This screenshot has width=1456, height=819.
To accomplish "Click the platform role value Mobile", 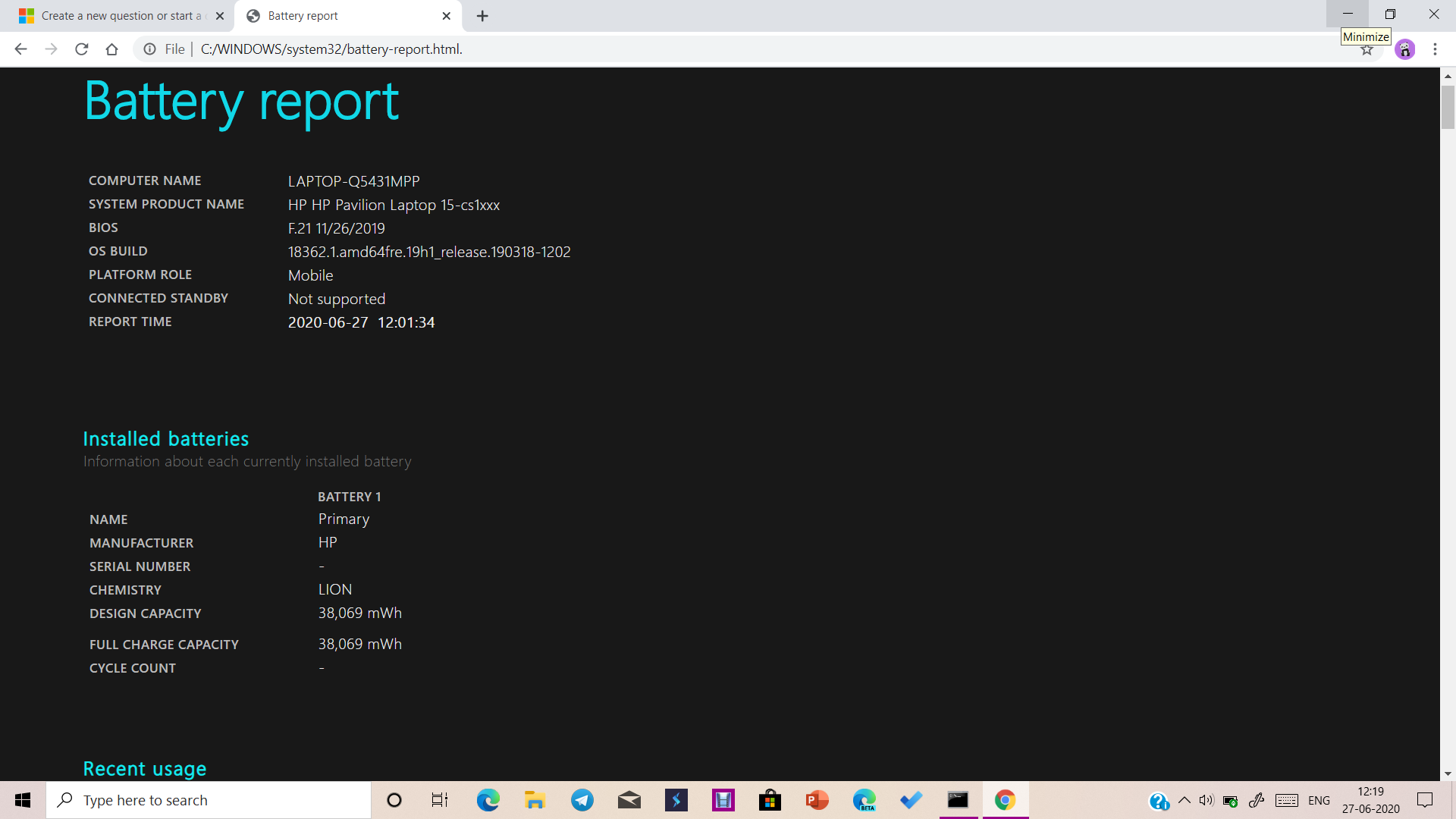I will click(x=310, y=275).
